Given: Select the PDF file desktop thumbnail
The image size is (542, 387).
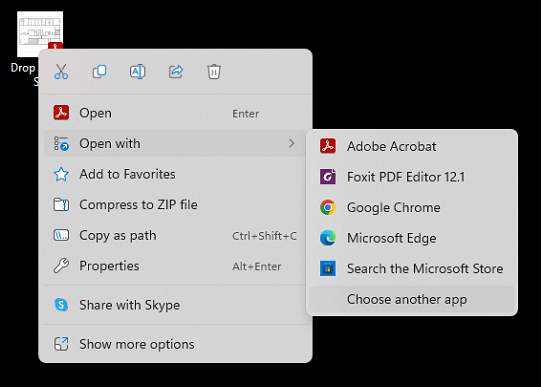Looking at the screenshot, I should (x=40, y=33).
